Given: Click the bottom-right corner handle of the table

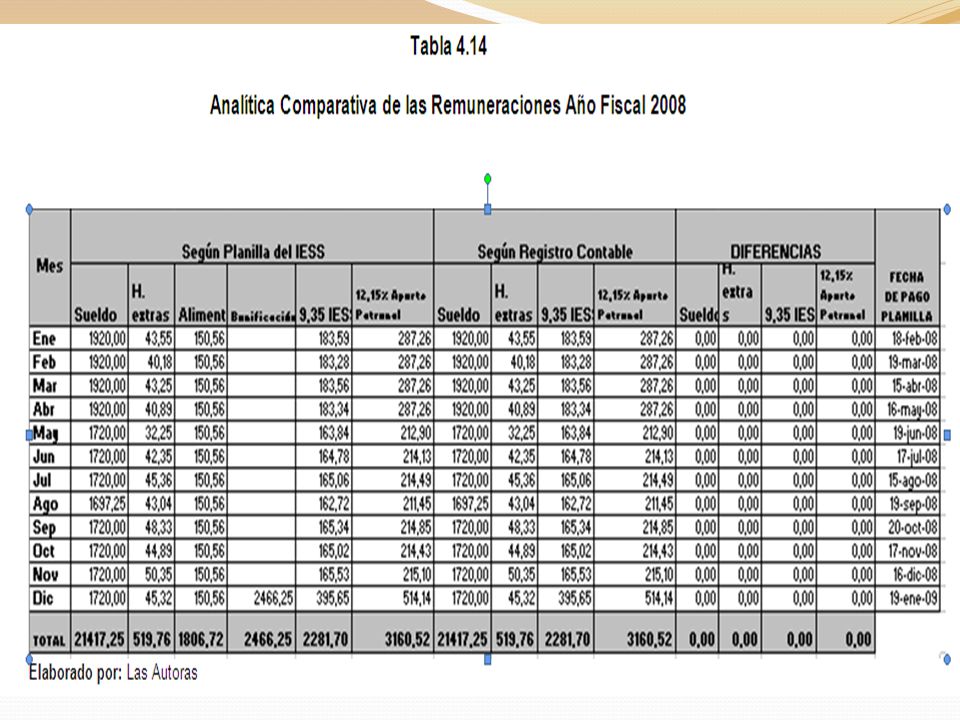Looking at the screenshot, I should tap(947, 659).
